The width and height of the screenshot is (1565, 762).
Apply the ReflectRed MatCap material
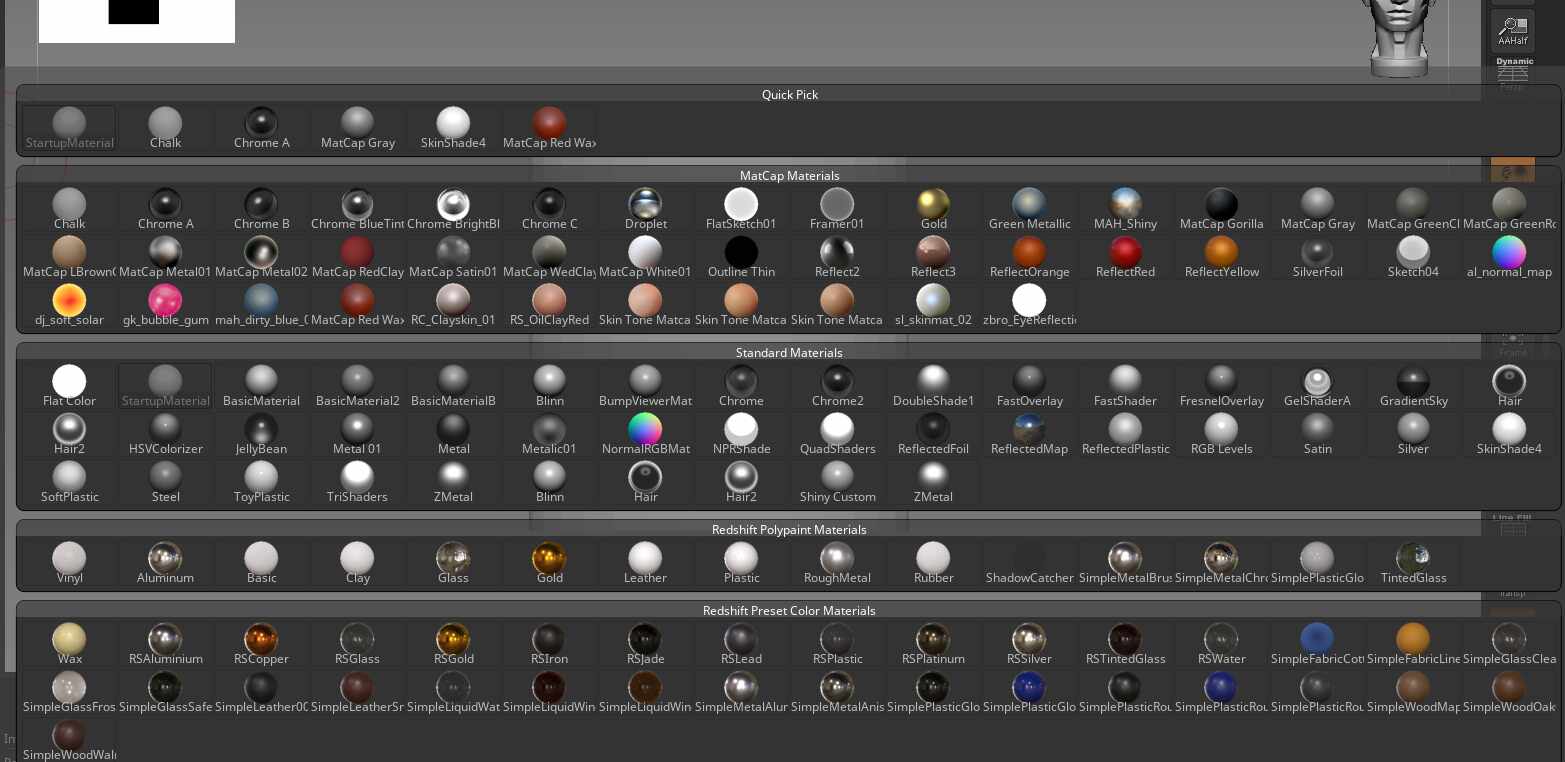pyautogui.click(x=1125, y=256)
